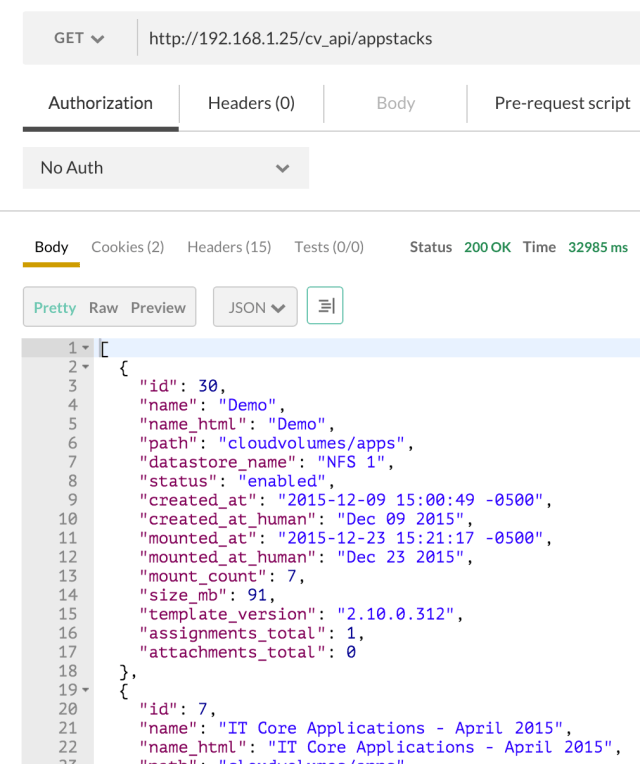Toggle the line wrap icon
Image resolution: width=640 pixels, height=764 pixels.
point(325,307)
